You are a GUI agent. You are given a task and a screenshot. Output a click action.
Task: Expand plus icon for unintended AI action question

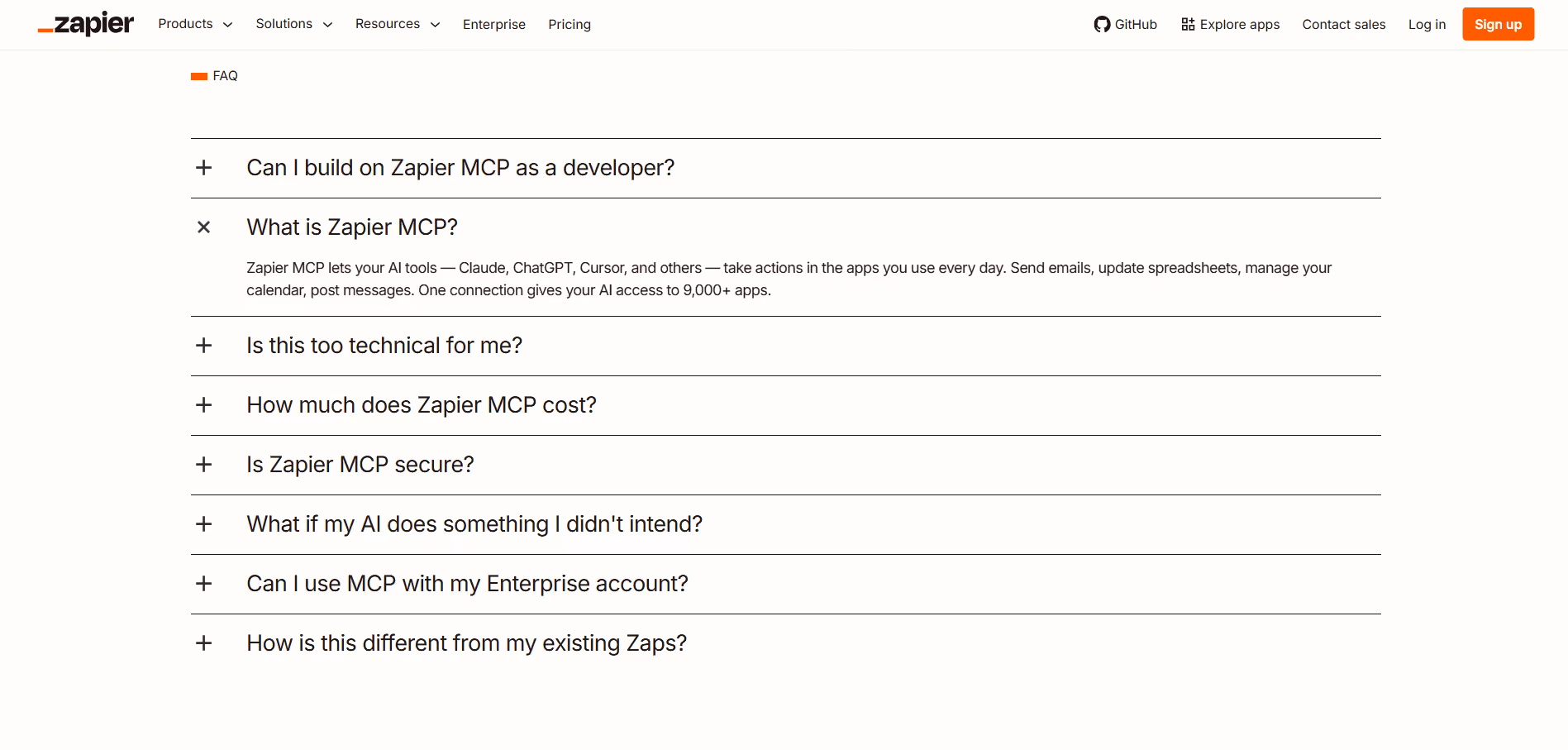204,524
